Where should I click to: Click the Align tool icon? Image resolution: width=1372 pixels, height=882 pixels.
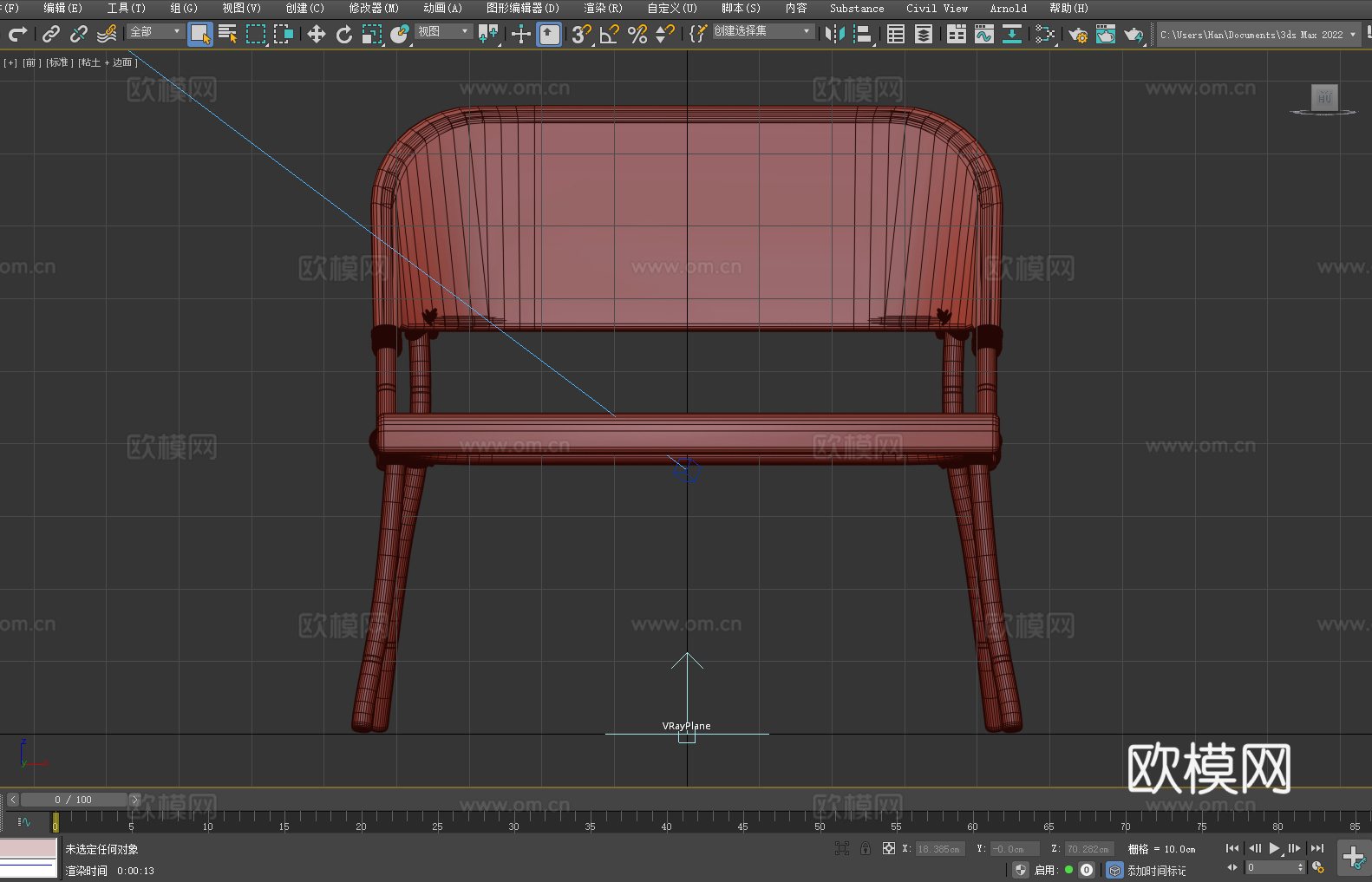click(863, 34)
